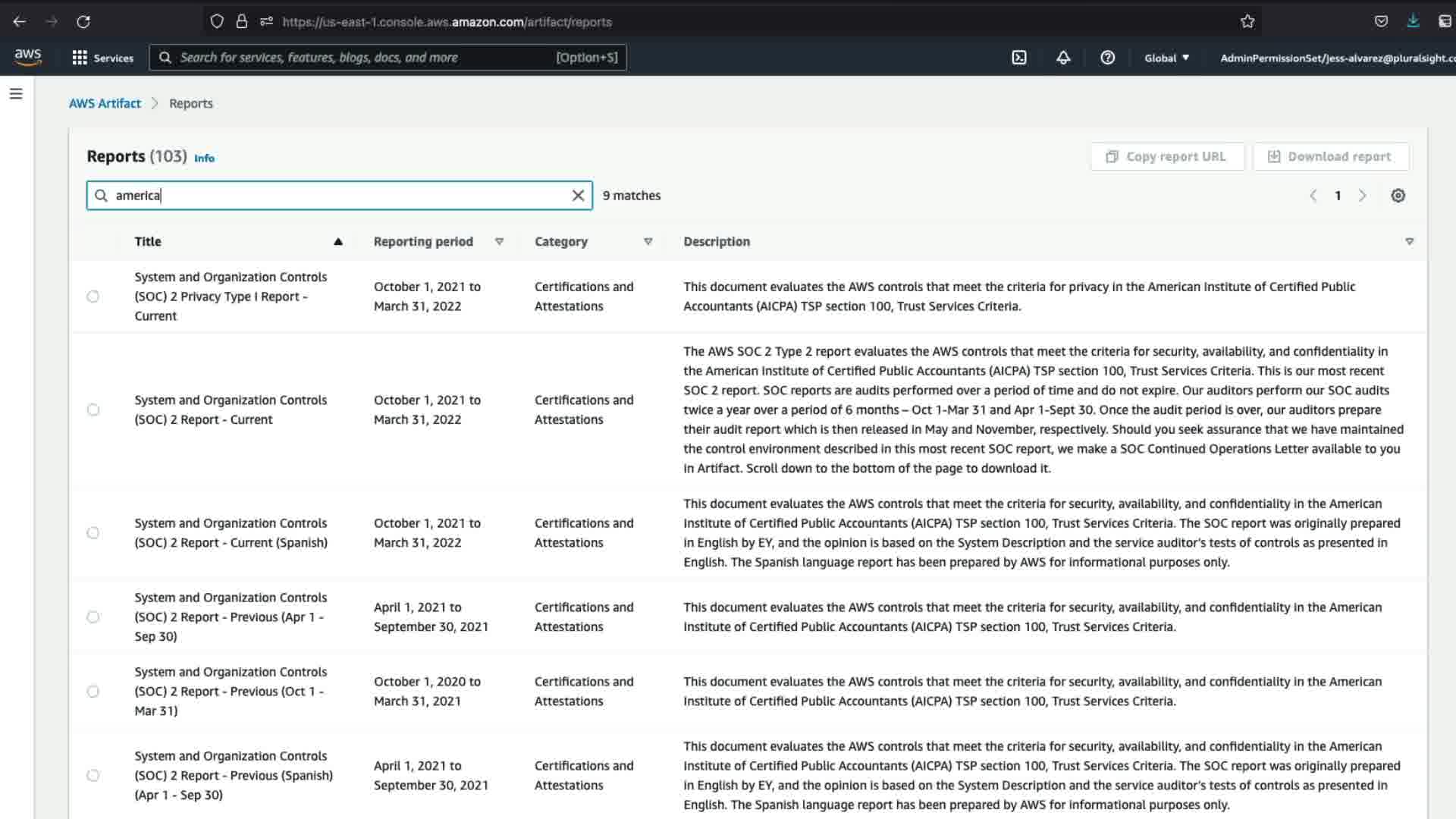Viewport: 1456px width, 819px height.
Task: Open the Global region dropdown
Action: [x=1166, y=58]
